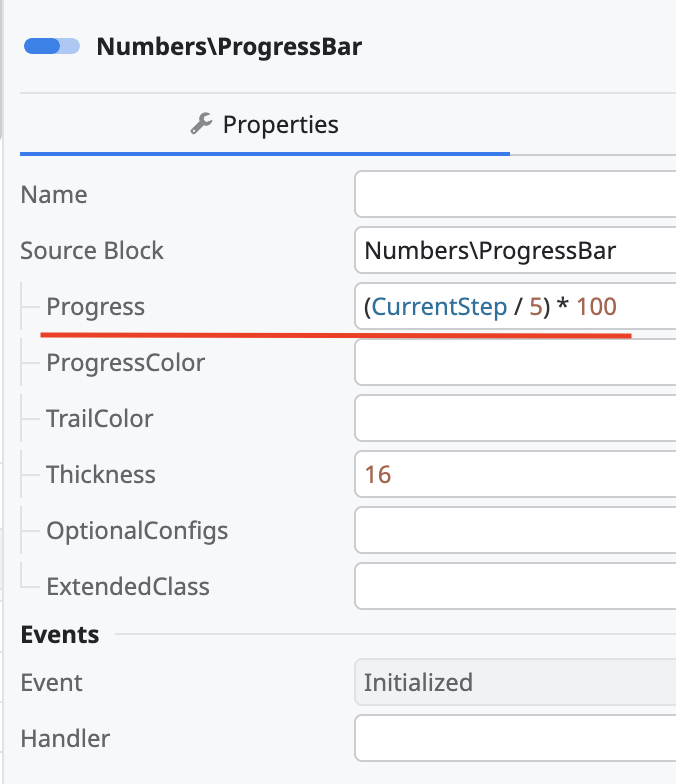The height and width of the screenshot is (784, 676).
Task: Click the Numbers\ProgressBar header title
Action: [228, 46]
